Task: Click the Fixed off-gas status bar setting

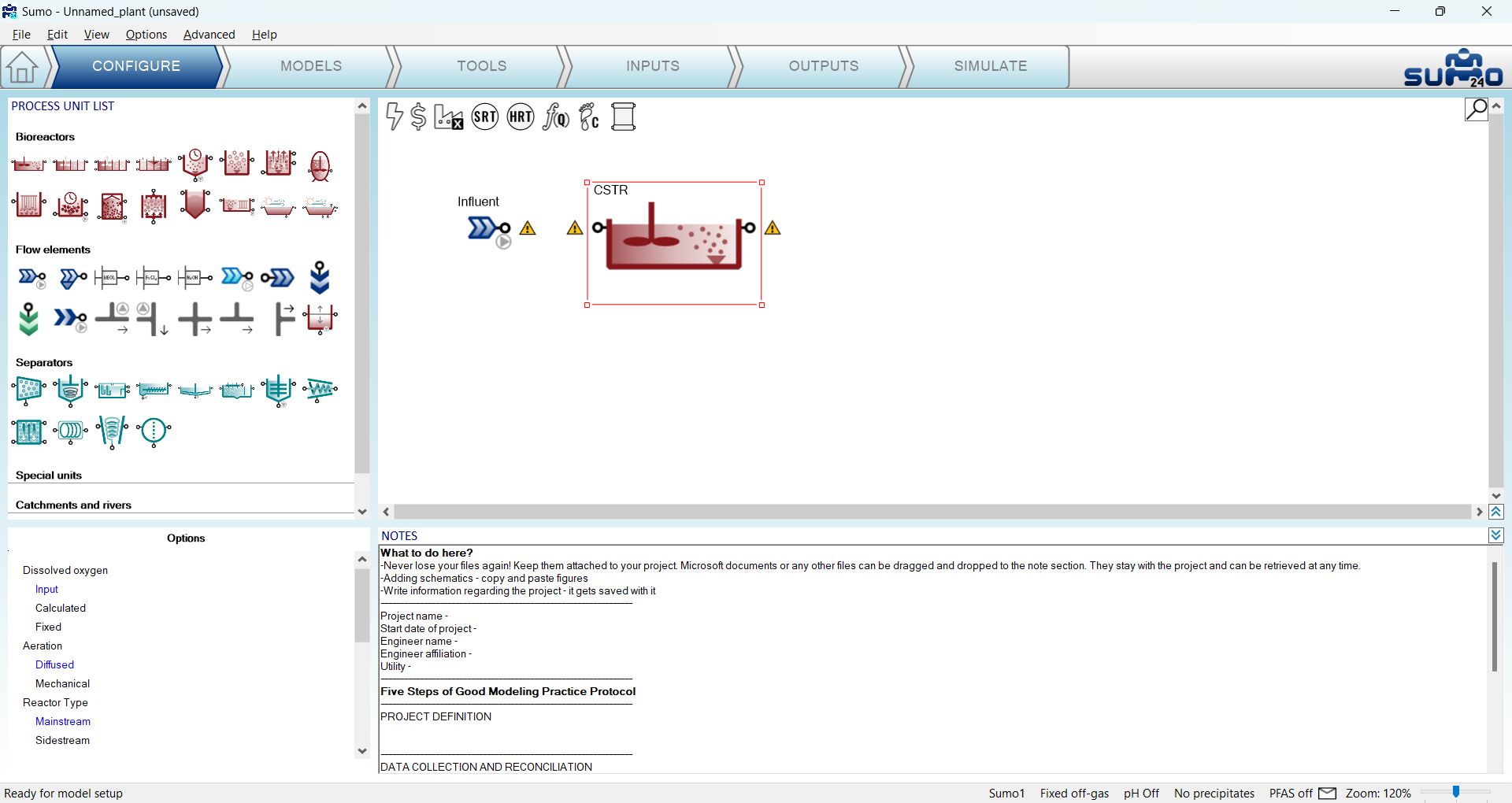Action: [1074, 794]
